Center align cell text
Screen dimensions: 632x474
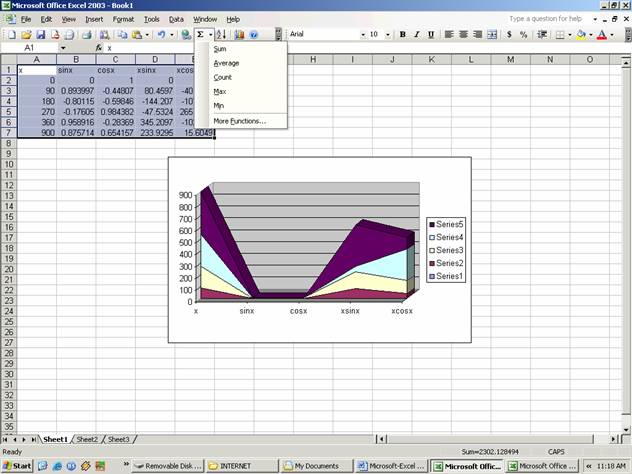(x=463, y=35)
